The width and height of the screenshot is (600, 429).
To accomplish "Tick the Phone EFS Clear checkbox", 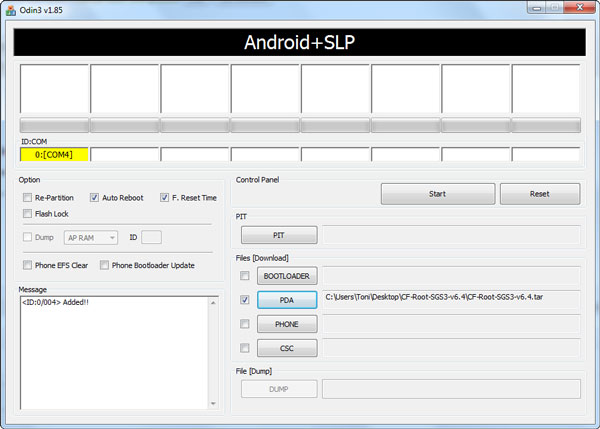I will coord(27,265).
